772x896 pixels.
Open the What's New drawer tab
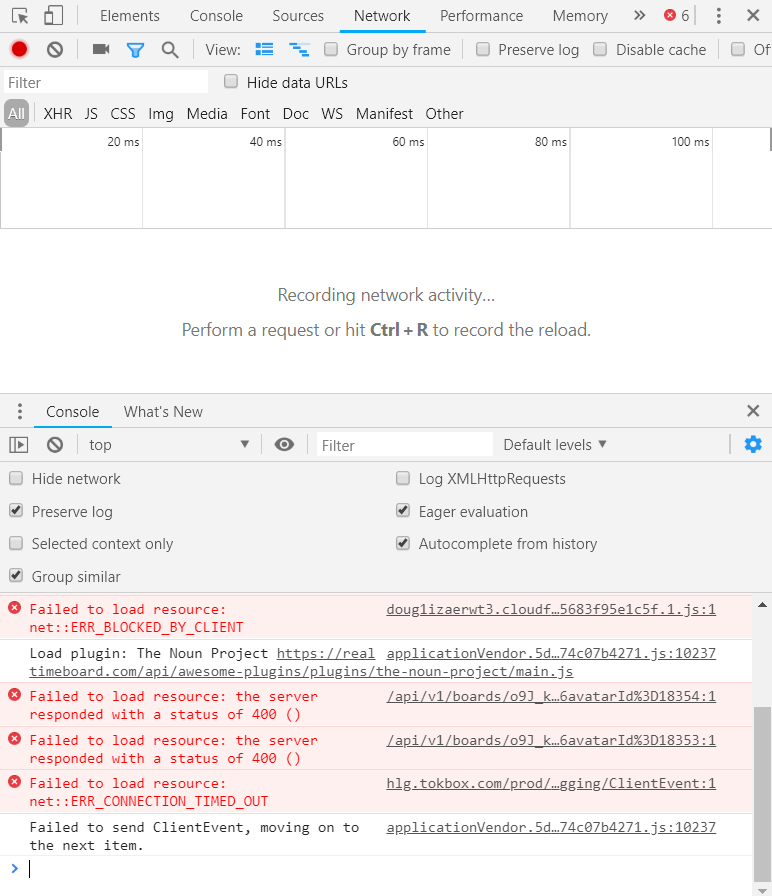pyautogui.click(x=163, y=411)
